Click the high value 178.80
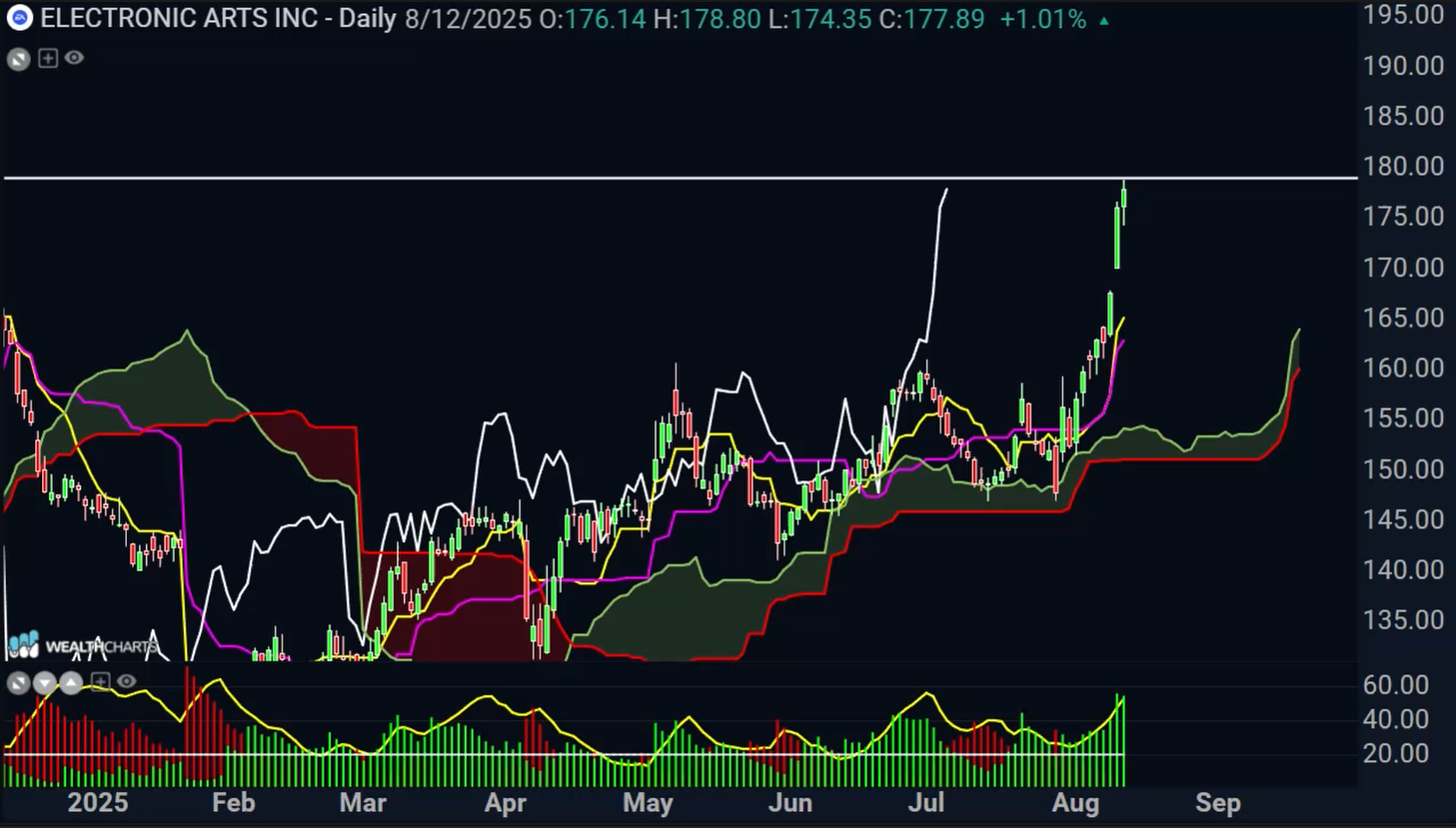 coord(721,19)
